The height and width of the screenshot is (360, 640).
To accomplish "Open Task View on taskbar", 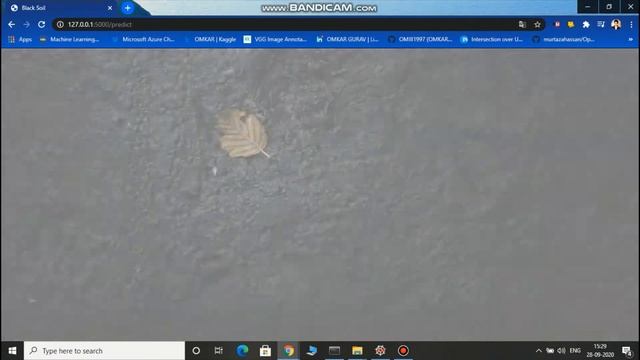I will 219,351.
